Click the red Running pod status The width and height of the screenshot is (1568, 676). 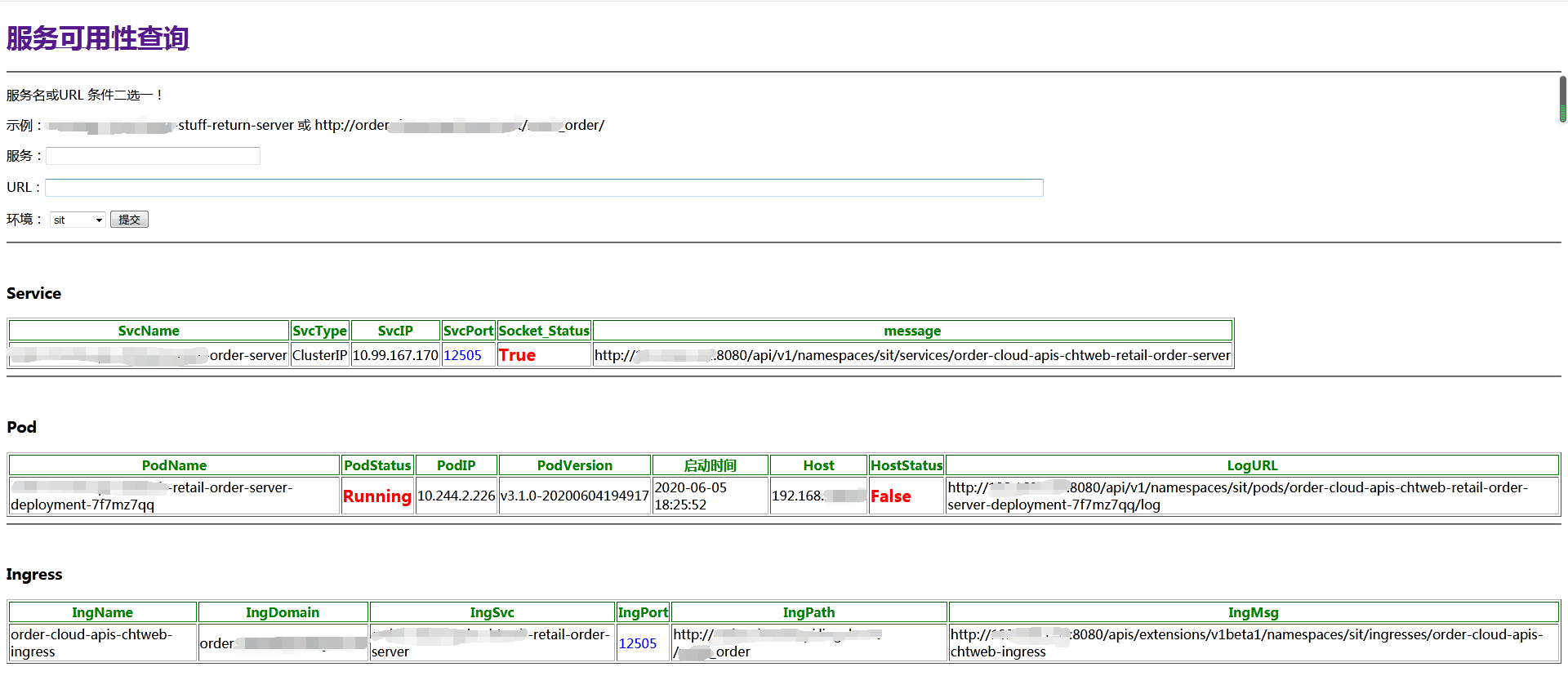point(377,496)
